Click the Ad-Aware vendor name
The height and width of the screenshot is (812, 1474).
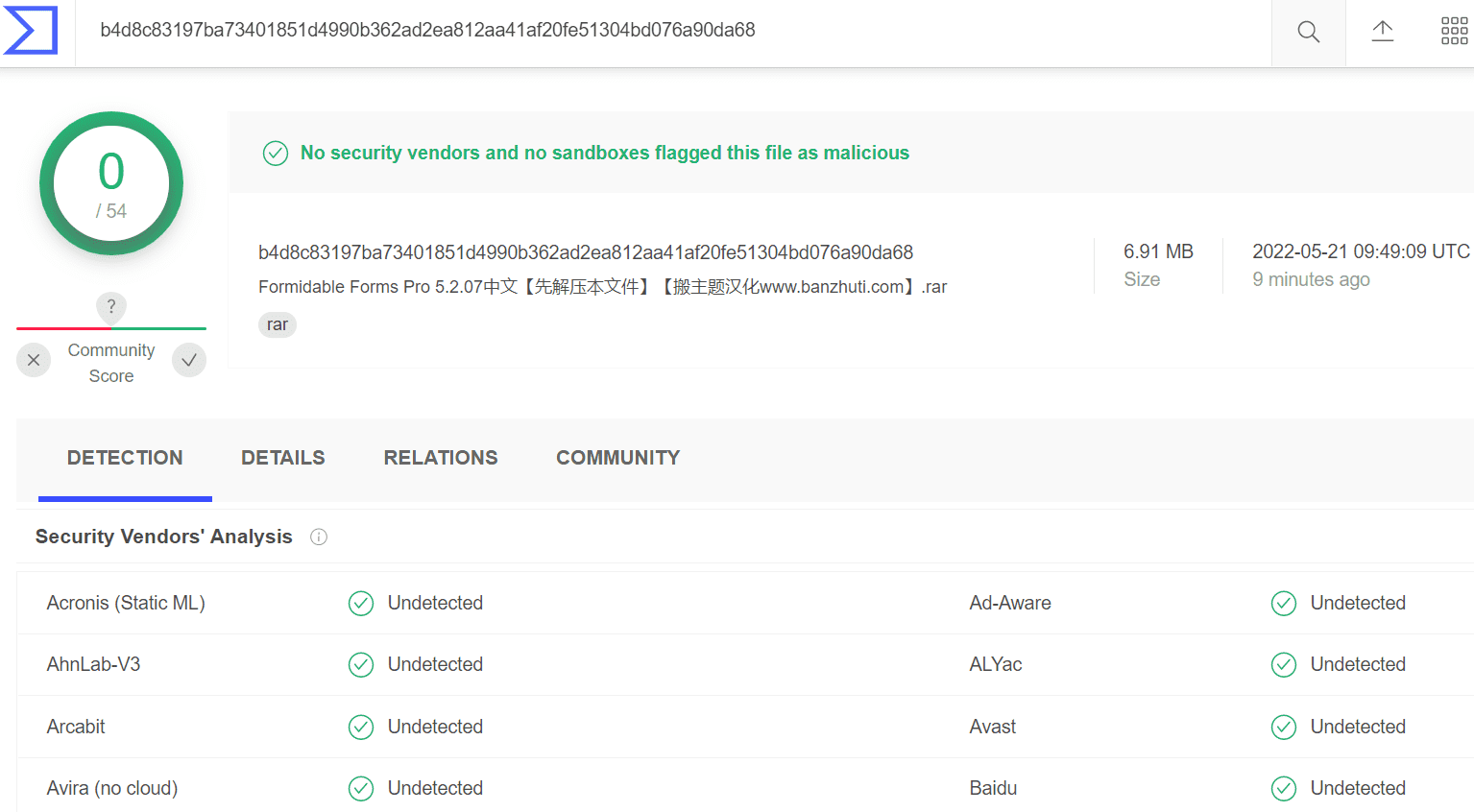point(1010,603)
